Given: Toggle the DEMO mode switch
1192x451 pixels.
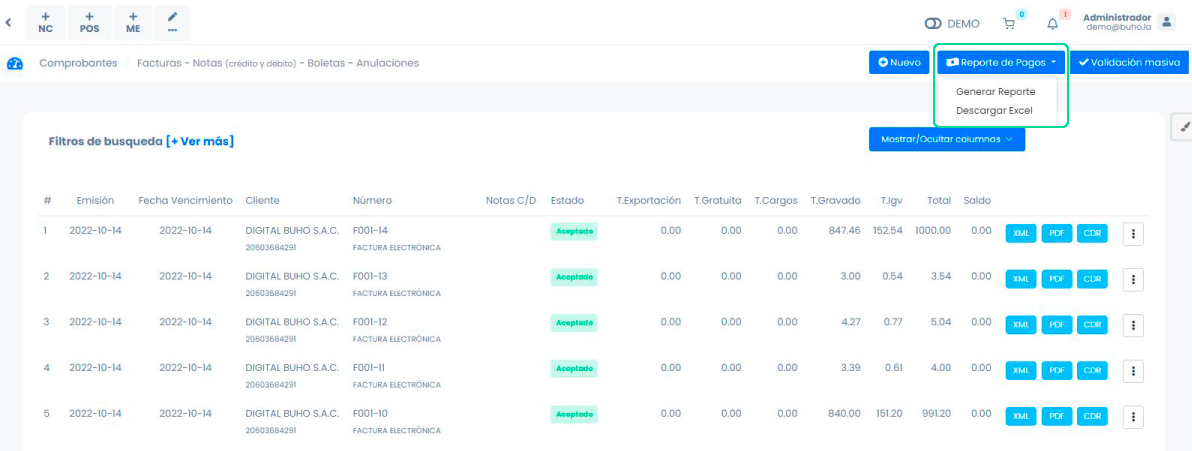Looking at the screenshot, I should (934, 23).
